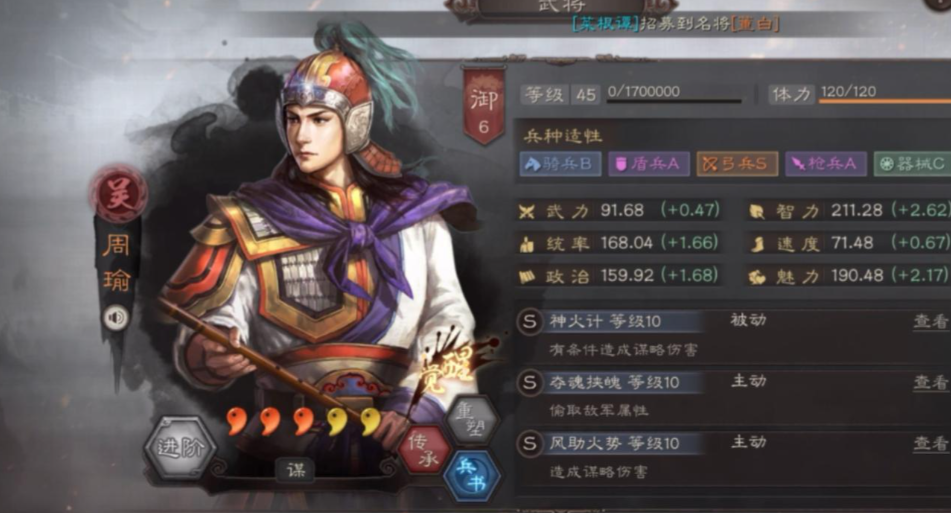The image size is (951, 513).
Task: Select the 弓兵S troop aptitude tag
Action: (x=737, y=164)
